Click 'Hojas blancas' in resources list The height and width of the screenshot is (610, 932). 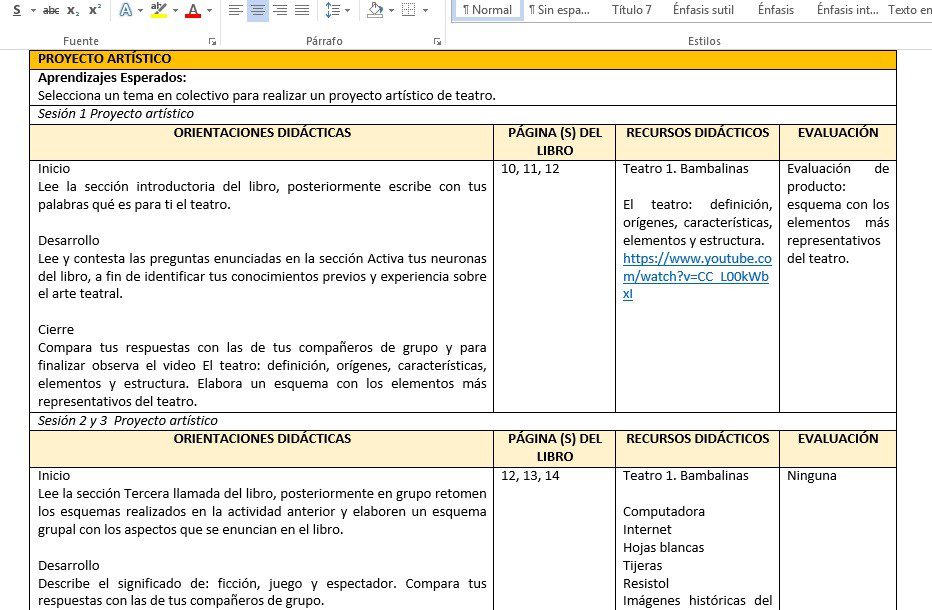pyautogui.click(x=663, y=548)
